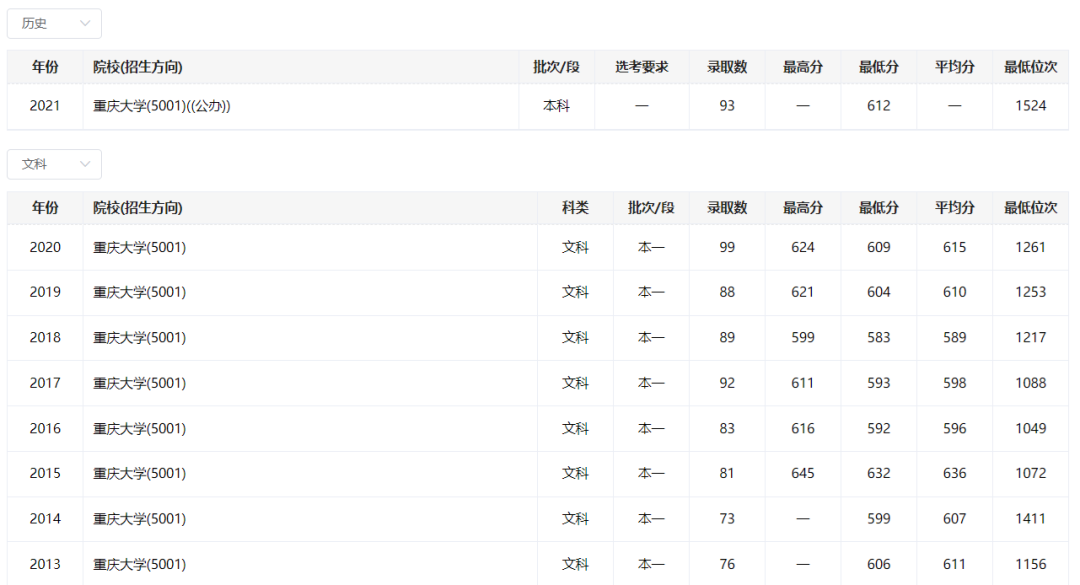The width and height of the screenshot is (1080, 585).
Task: Select the 2018 year cell
Action: coord(45,338)
